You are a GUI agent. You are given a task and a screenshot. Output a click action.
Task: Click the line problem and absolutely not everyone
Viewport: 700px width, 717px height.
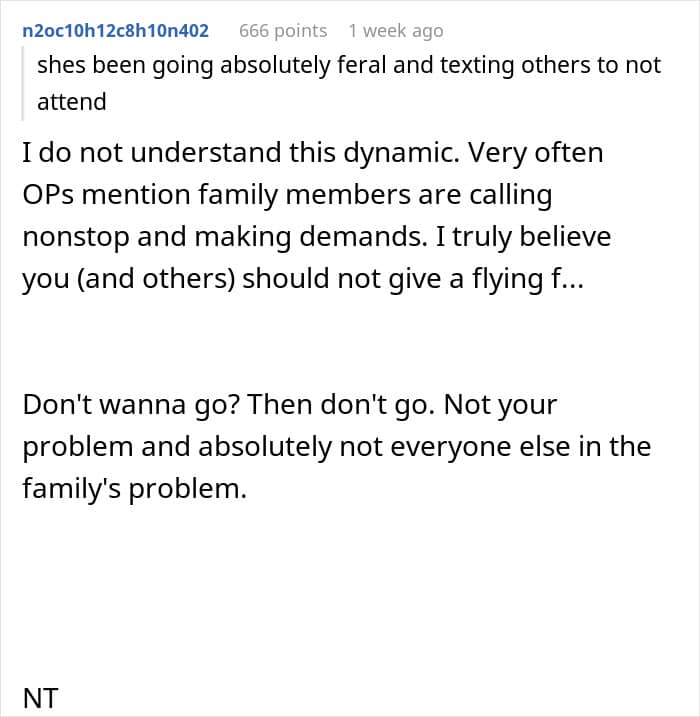point(337,447)
